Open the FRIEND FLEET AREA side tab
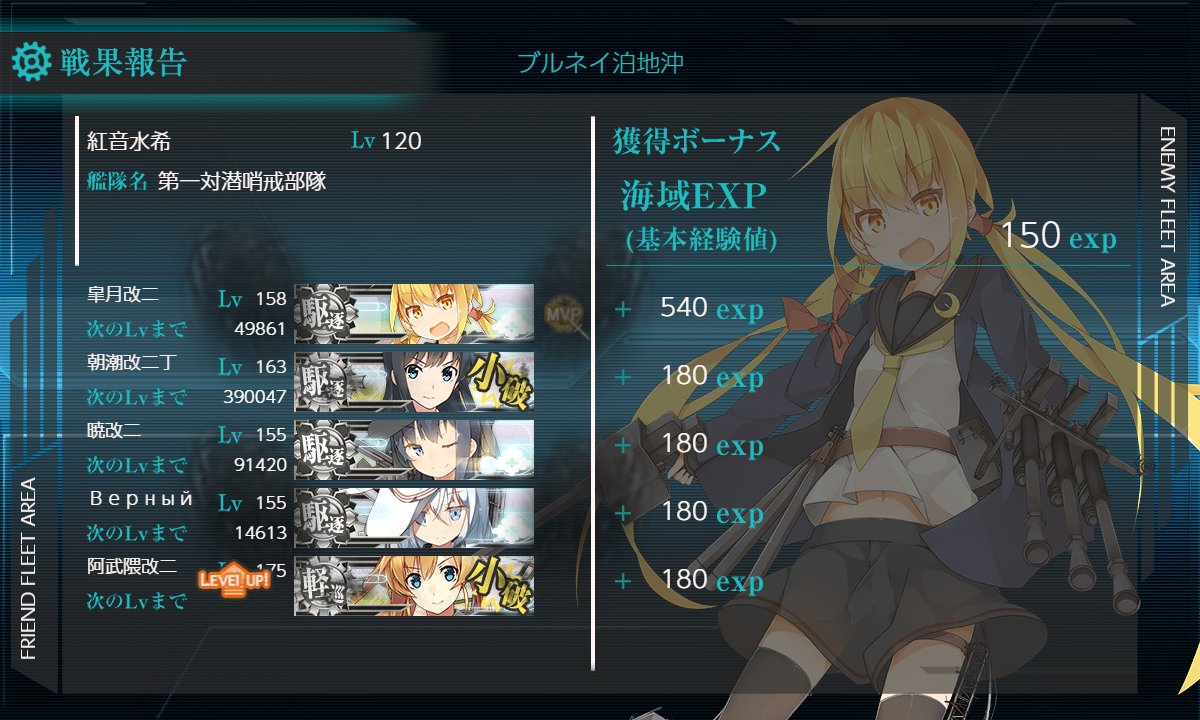 [x=28, y=568]
